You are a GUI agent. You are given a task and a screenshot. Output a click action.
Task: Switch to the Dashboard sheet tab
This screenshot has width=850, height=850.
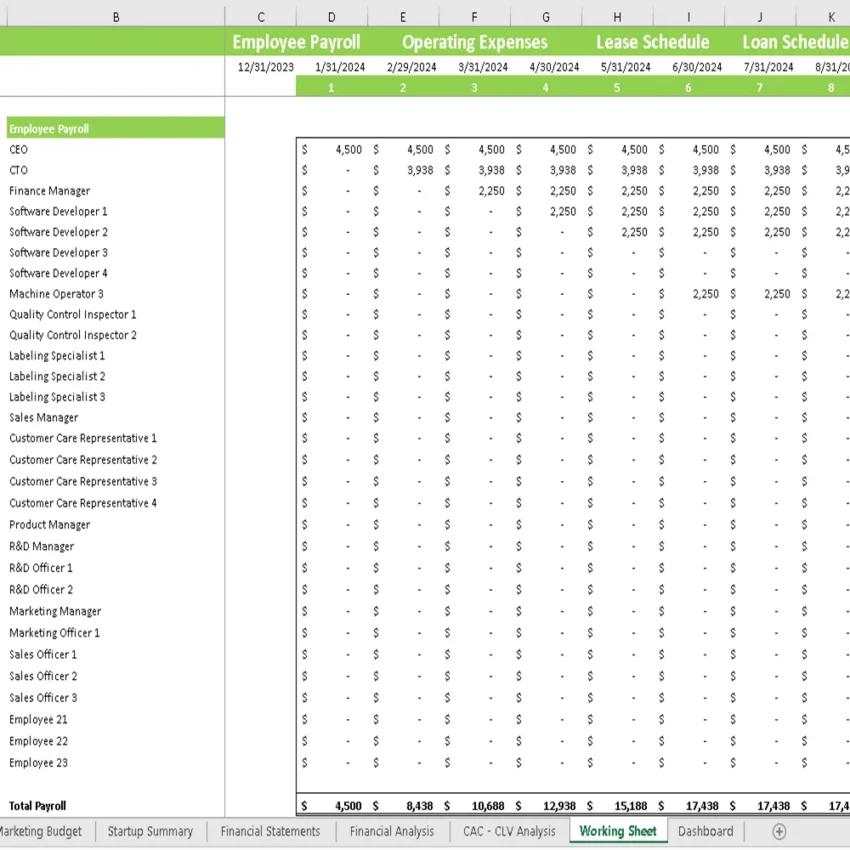(705, 831)
